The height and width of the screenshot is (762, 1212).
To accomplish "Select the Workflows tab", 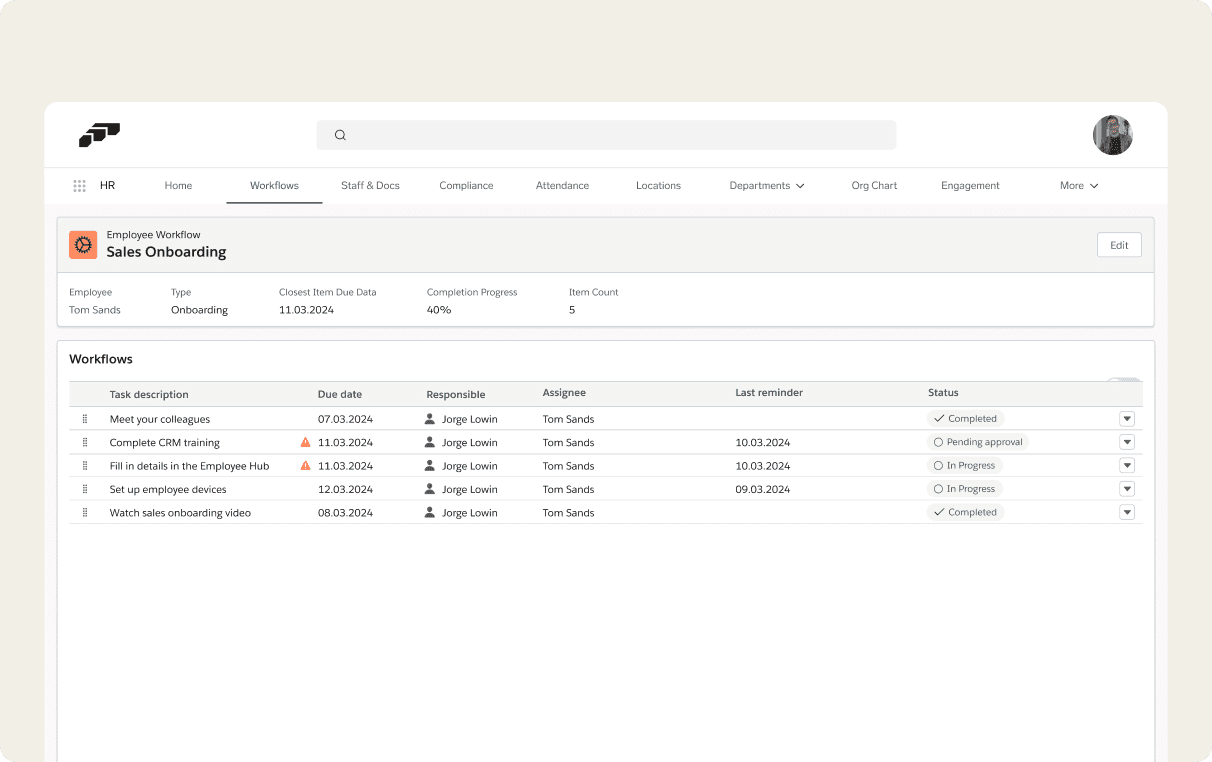I will click(x=274, y=186).
